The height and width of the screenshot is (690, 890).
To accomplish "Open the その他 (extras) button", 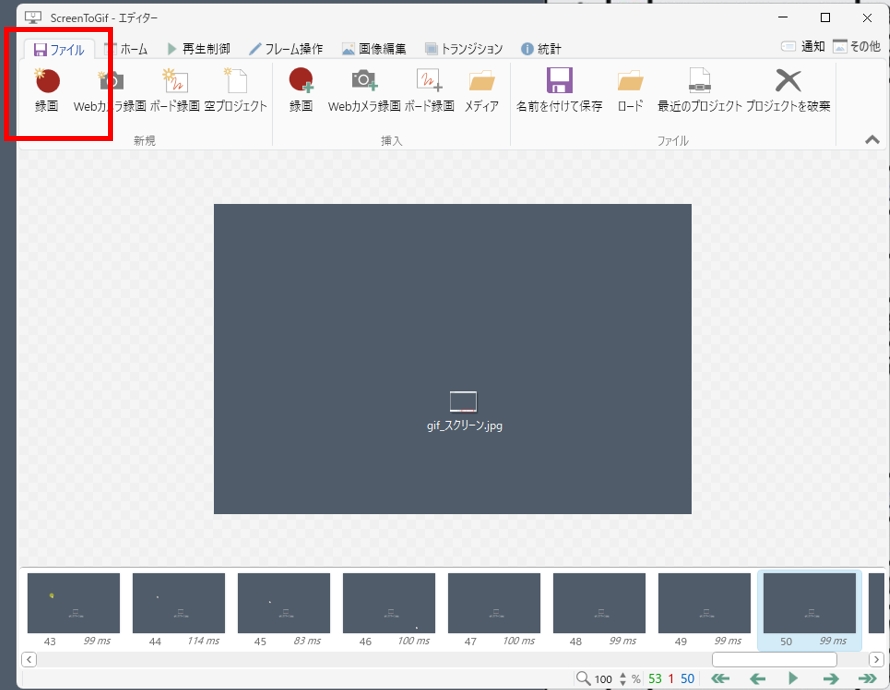I will click(x=856, y=47).
